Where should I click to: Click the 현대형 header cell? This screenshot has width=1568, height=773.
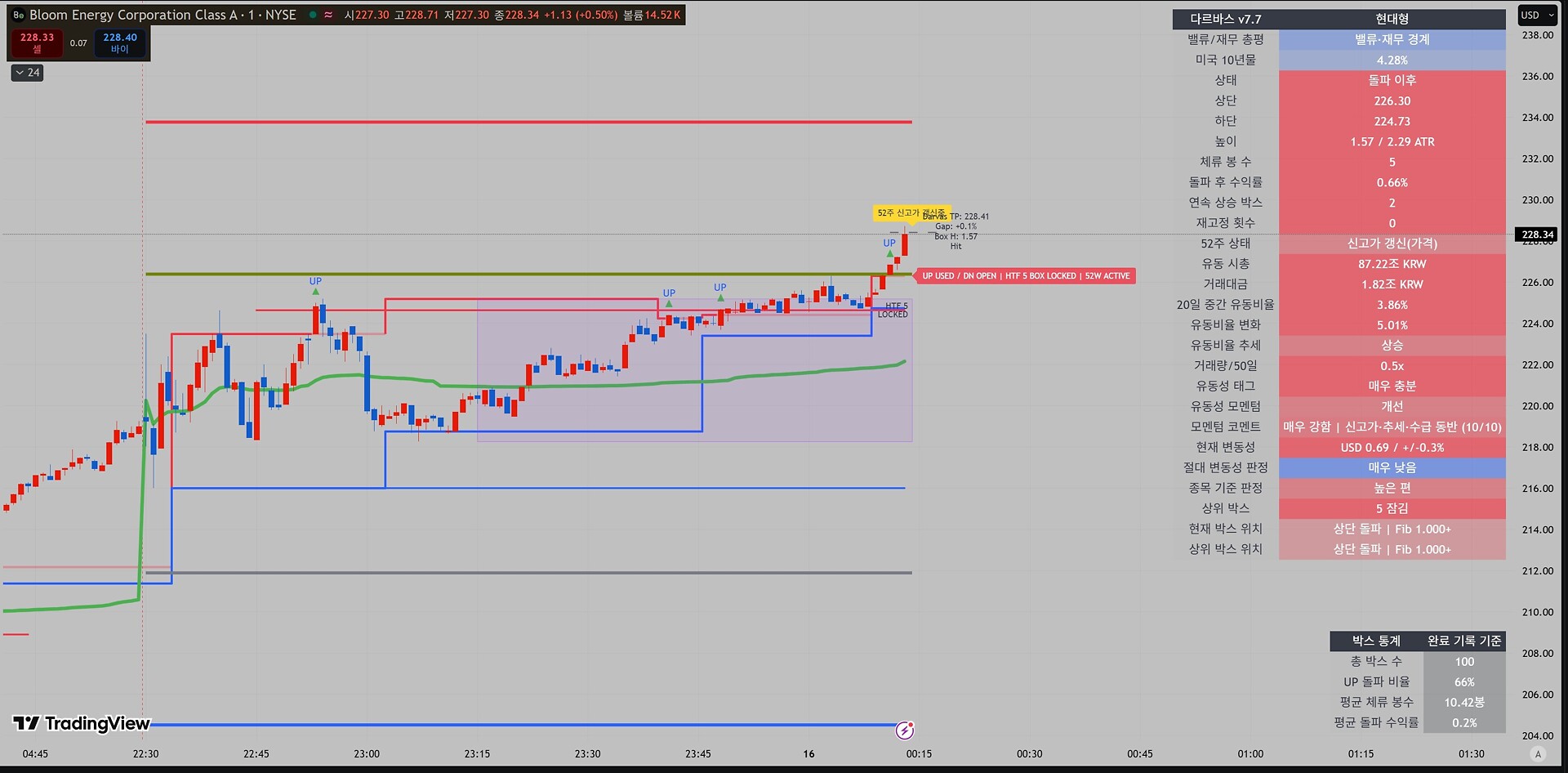coord(1392,19)
